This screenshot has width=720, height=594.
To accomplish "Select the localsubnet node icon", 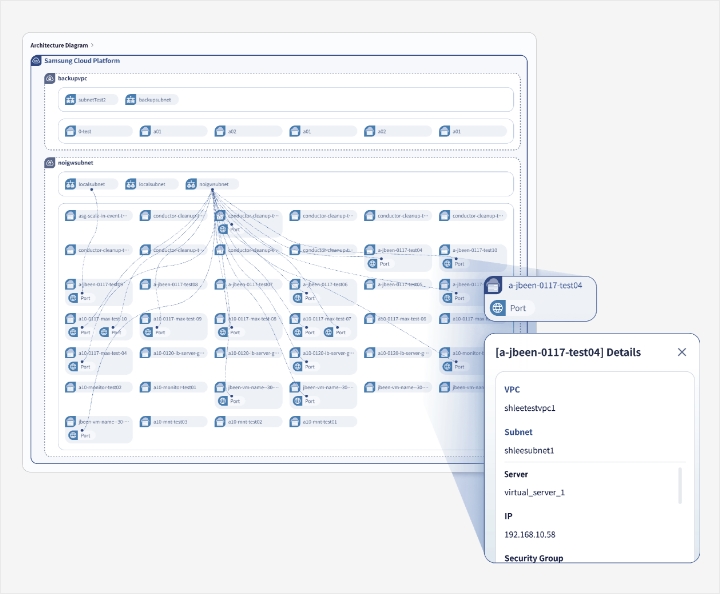I will (71, 184).
